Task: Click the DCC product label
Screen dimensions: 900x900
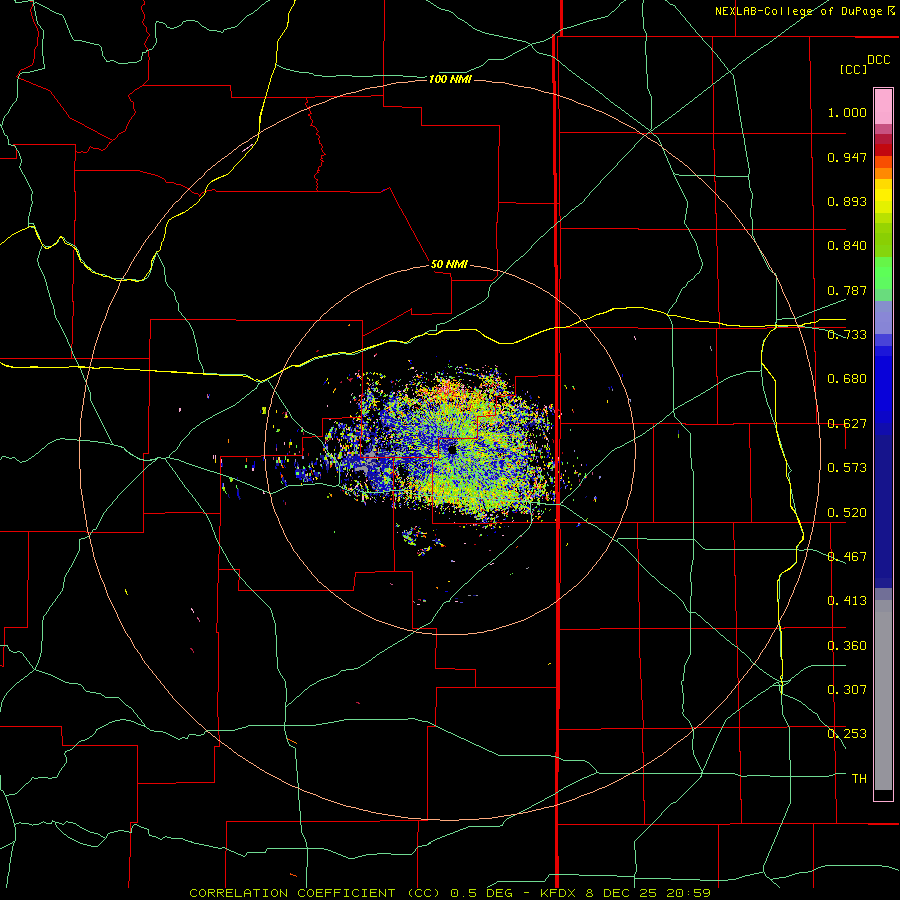Action: pos(878,60)
